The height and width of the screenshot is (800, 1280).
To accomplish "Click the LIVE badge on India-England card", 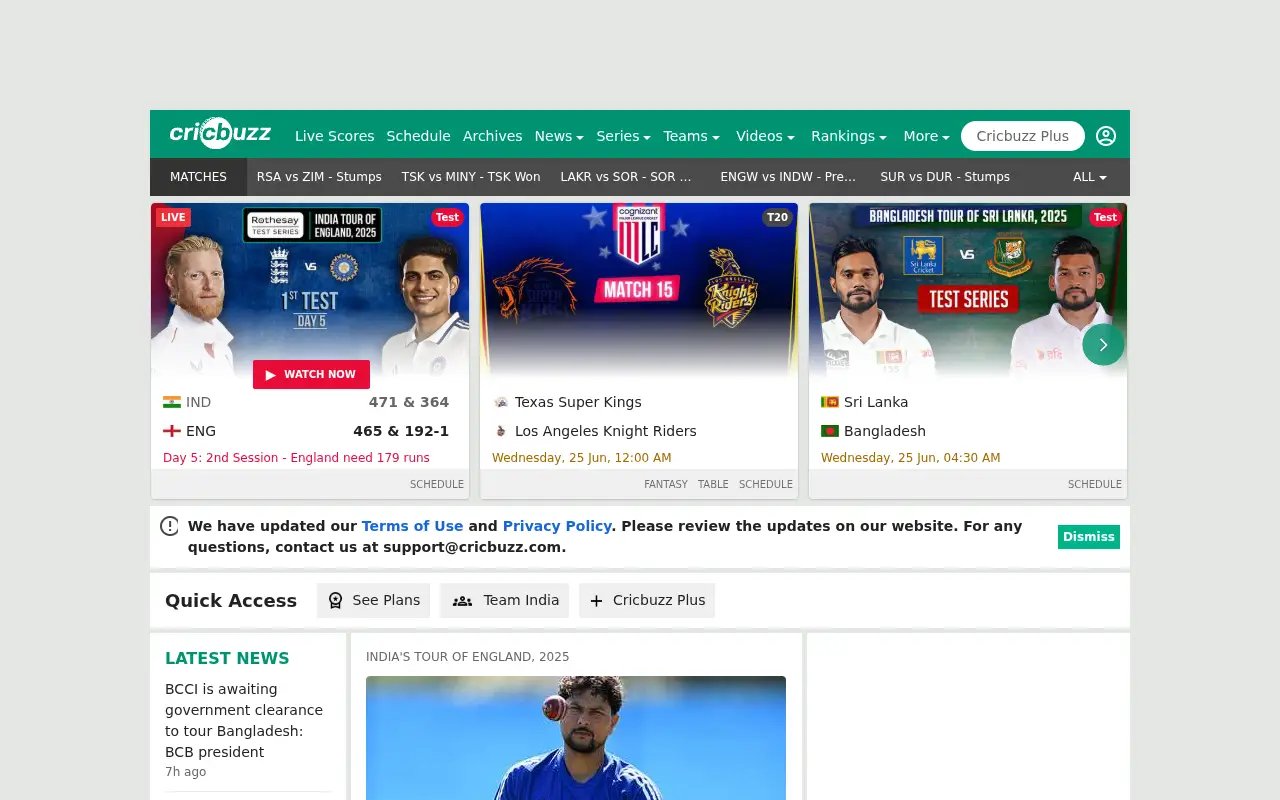I will [173, 217].
